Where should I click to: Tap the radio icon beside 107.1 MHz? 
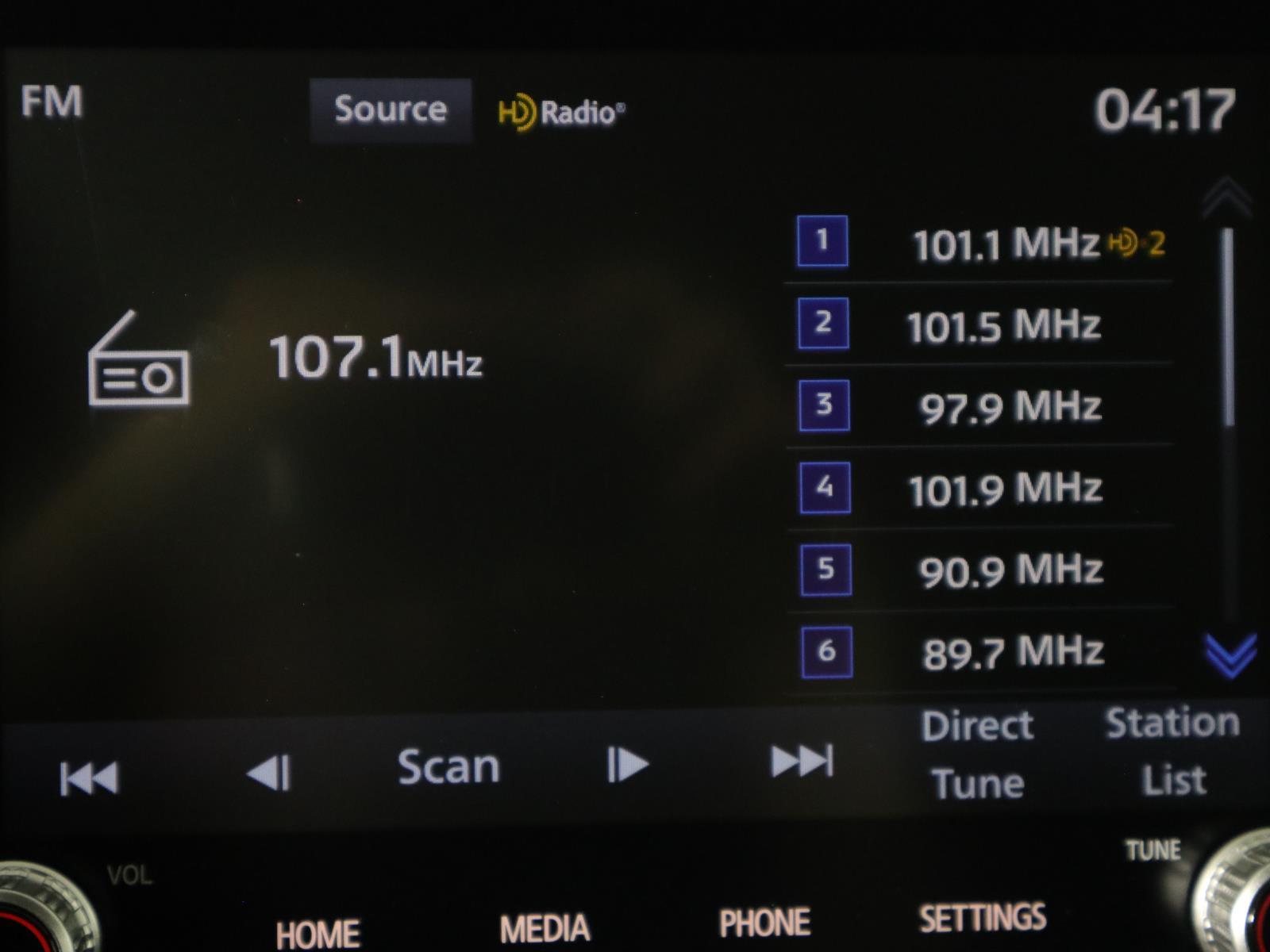138,359
